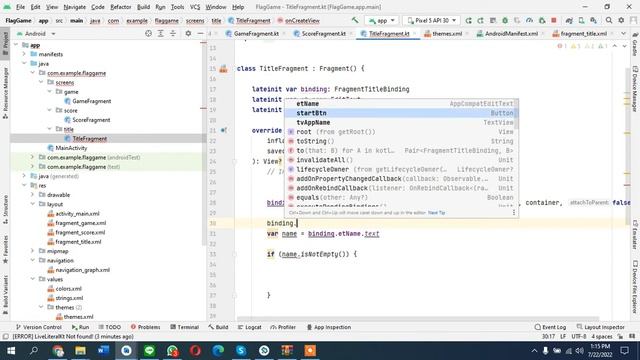Open Windows Start menu
The image size is (640, 360).
11,351
